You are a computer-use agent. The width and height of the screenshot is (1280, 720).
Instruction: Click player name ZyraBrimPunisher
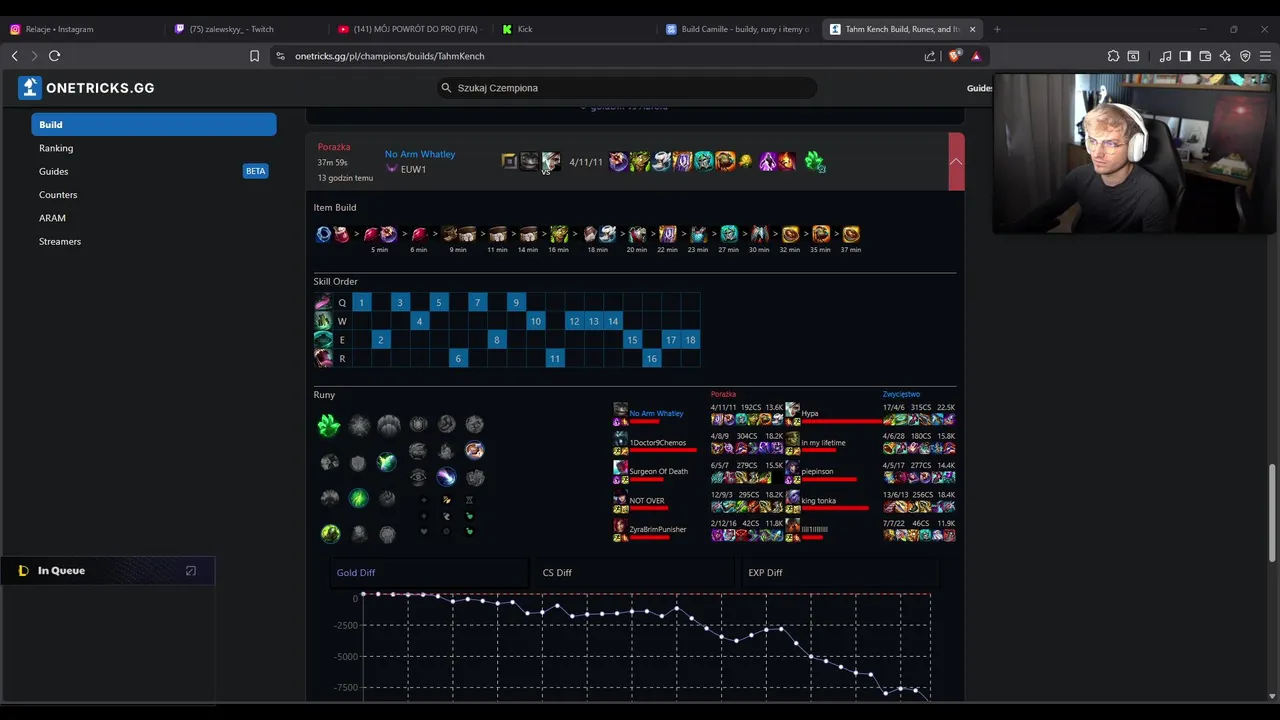(658, 529)
